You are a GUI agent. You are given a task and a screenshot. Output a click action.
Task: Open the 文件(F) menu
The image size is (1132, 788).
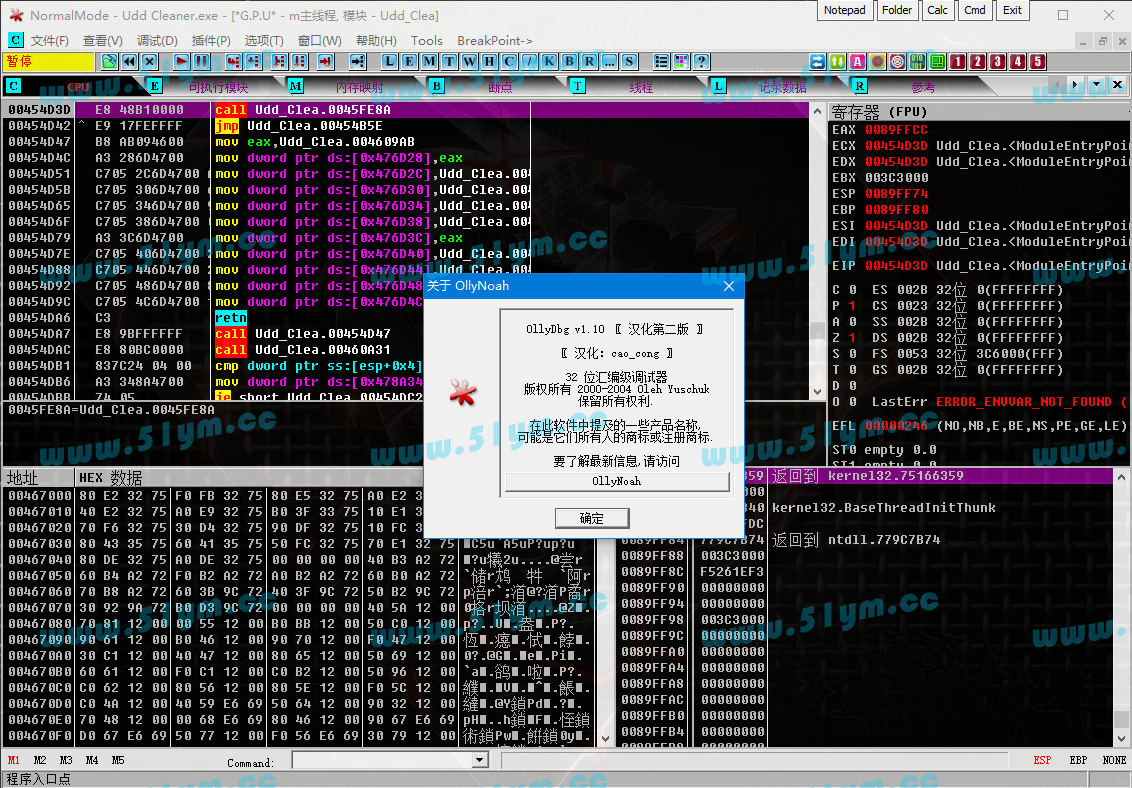(x=50, y=40)
